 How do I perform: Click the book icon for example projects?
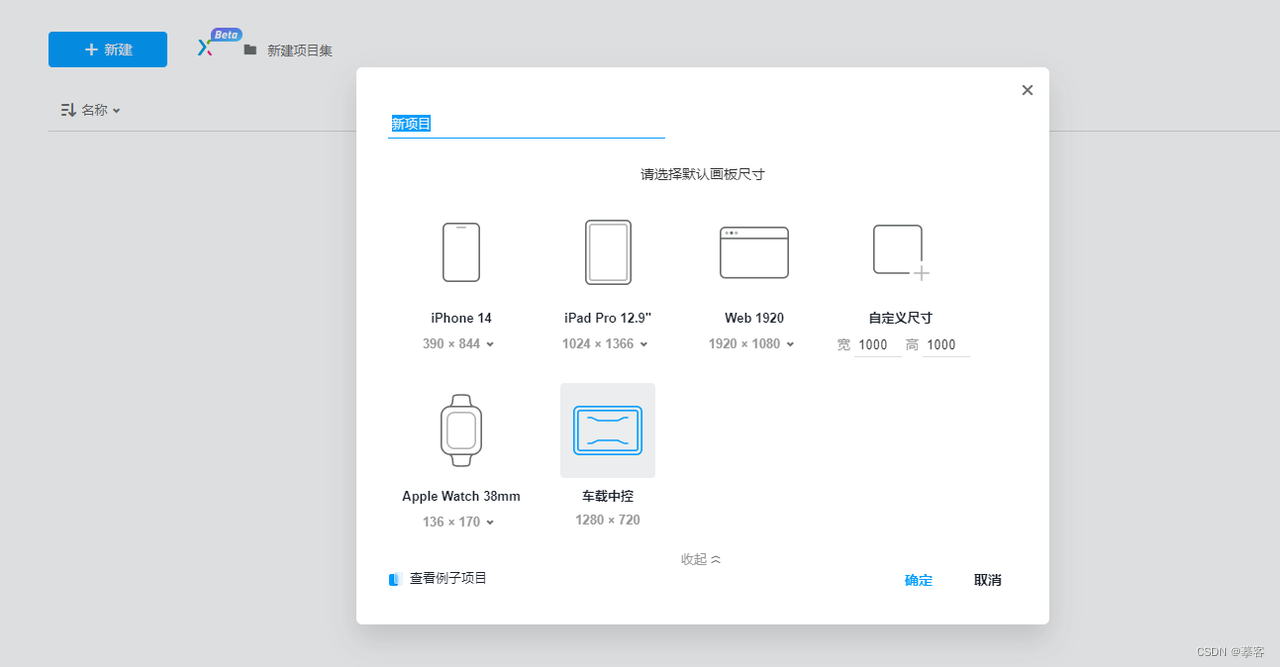tap(395, 579)
